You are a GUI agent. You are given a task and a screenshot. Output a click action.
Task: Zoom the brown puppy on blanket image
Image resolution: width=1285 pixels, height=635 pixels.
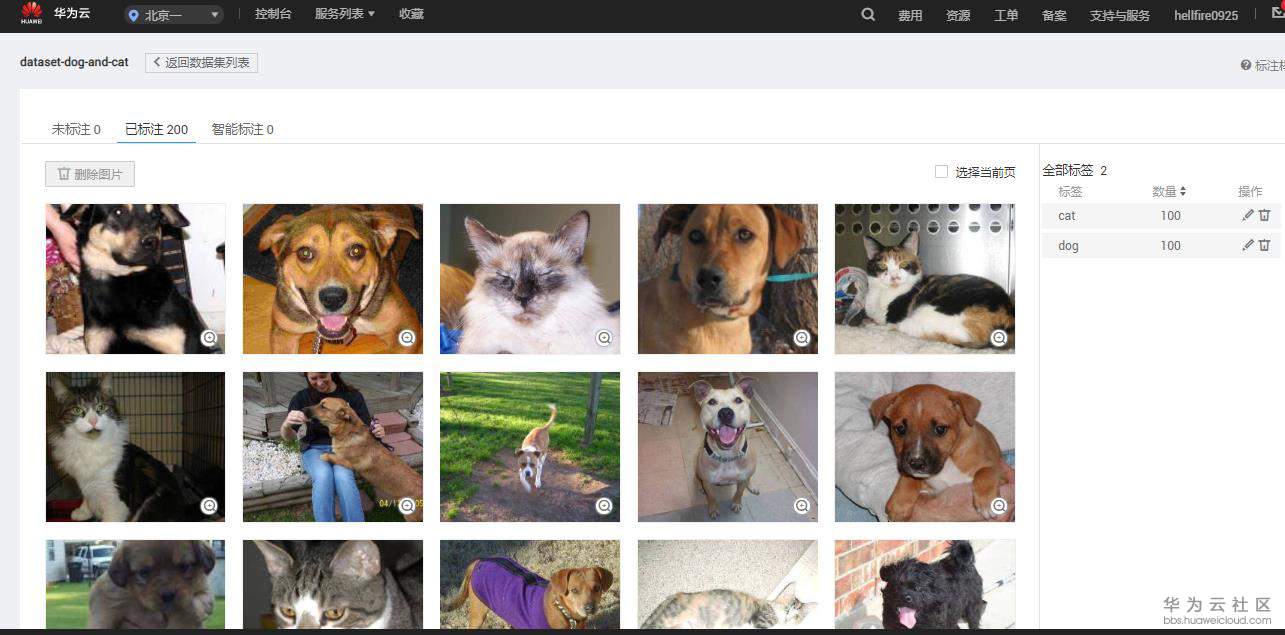[999, 506]
